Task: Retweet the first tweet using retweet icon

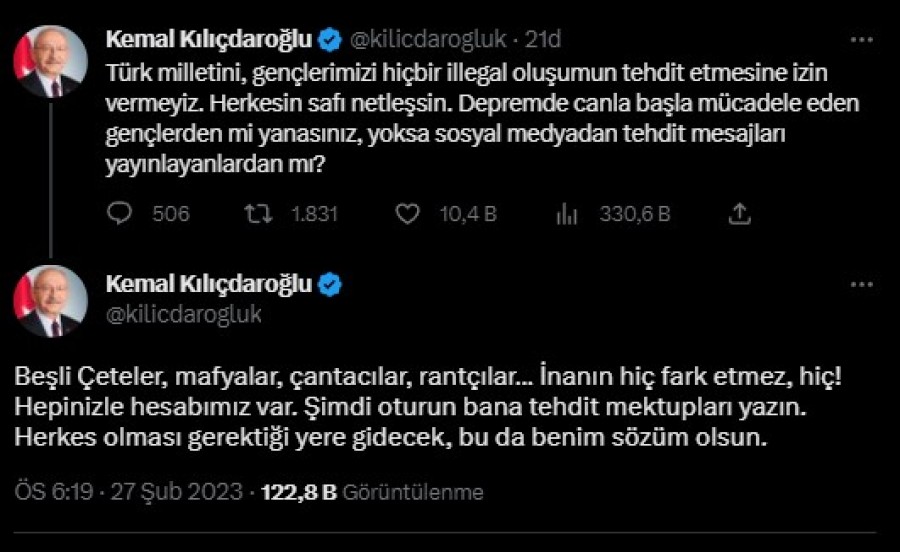Action: pos(261,213)
